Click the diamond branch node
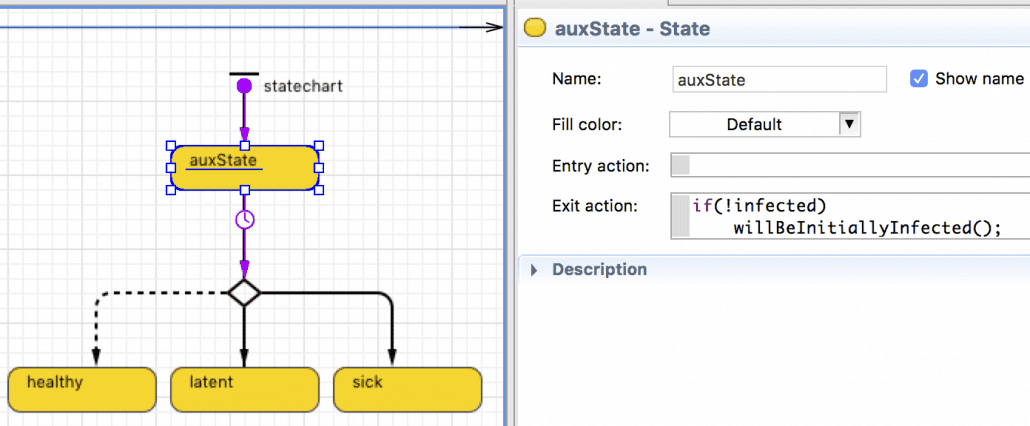 [244, 293]
